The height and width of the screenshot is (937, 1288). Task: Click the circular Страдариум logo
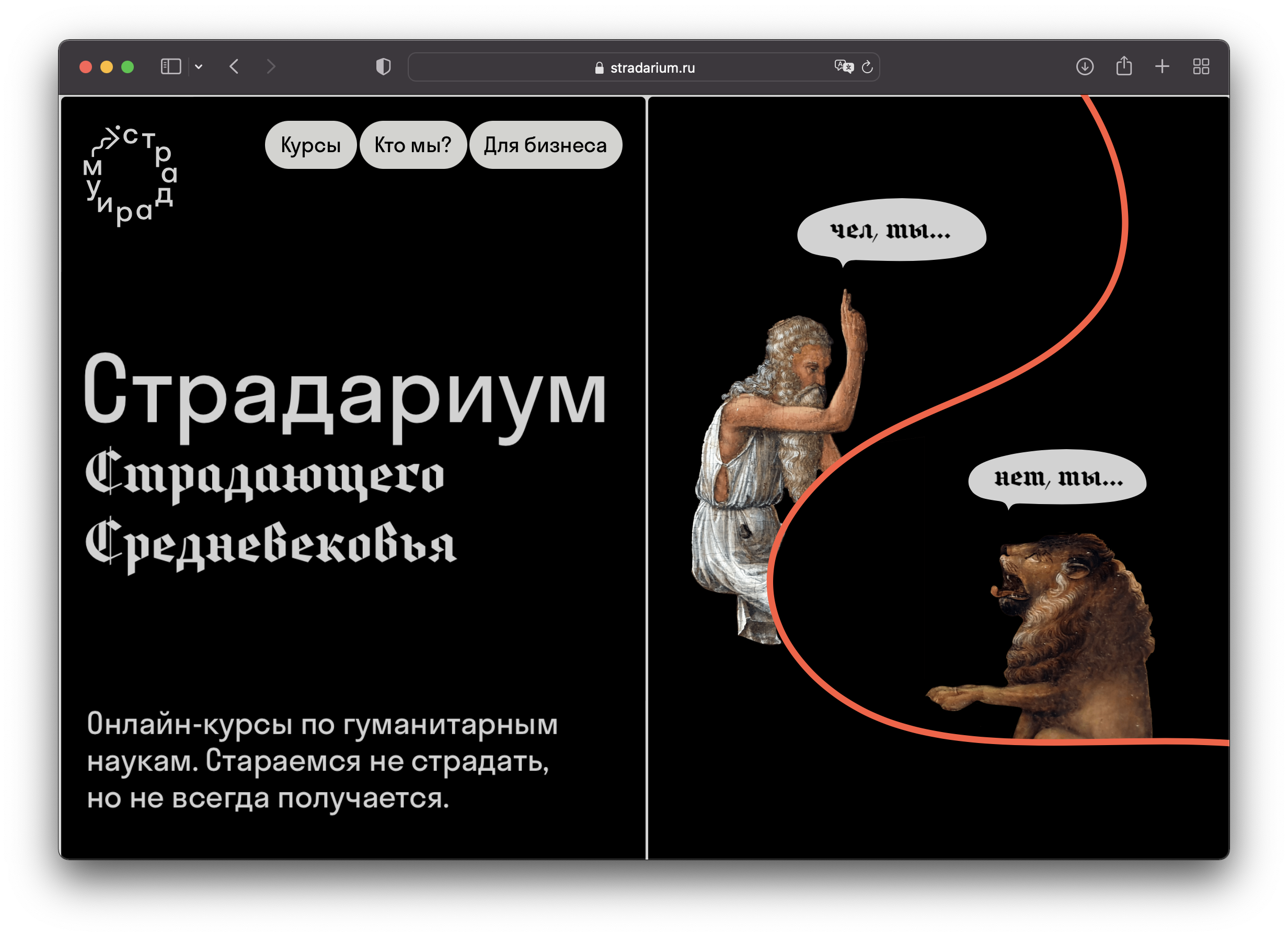(131, 175)
